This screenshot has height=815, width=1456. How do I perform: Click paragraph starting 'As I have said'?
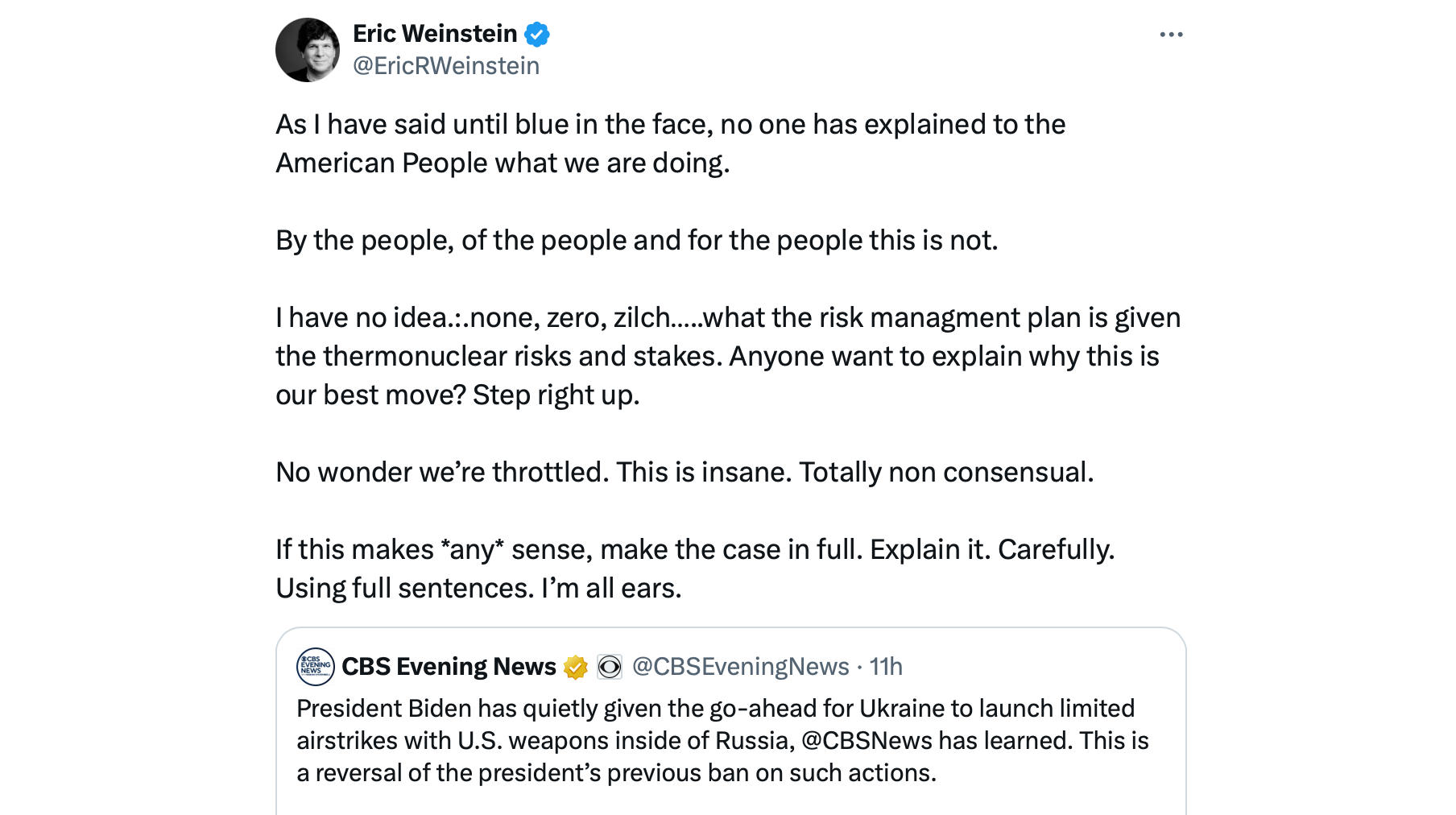pos(670,143)
